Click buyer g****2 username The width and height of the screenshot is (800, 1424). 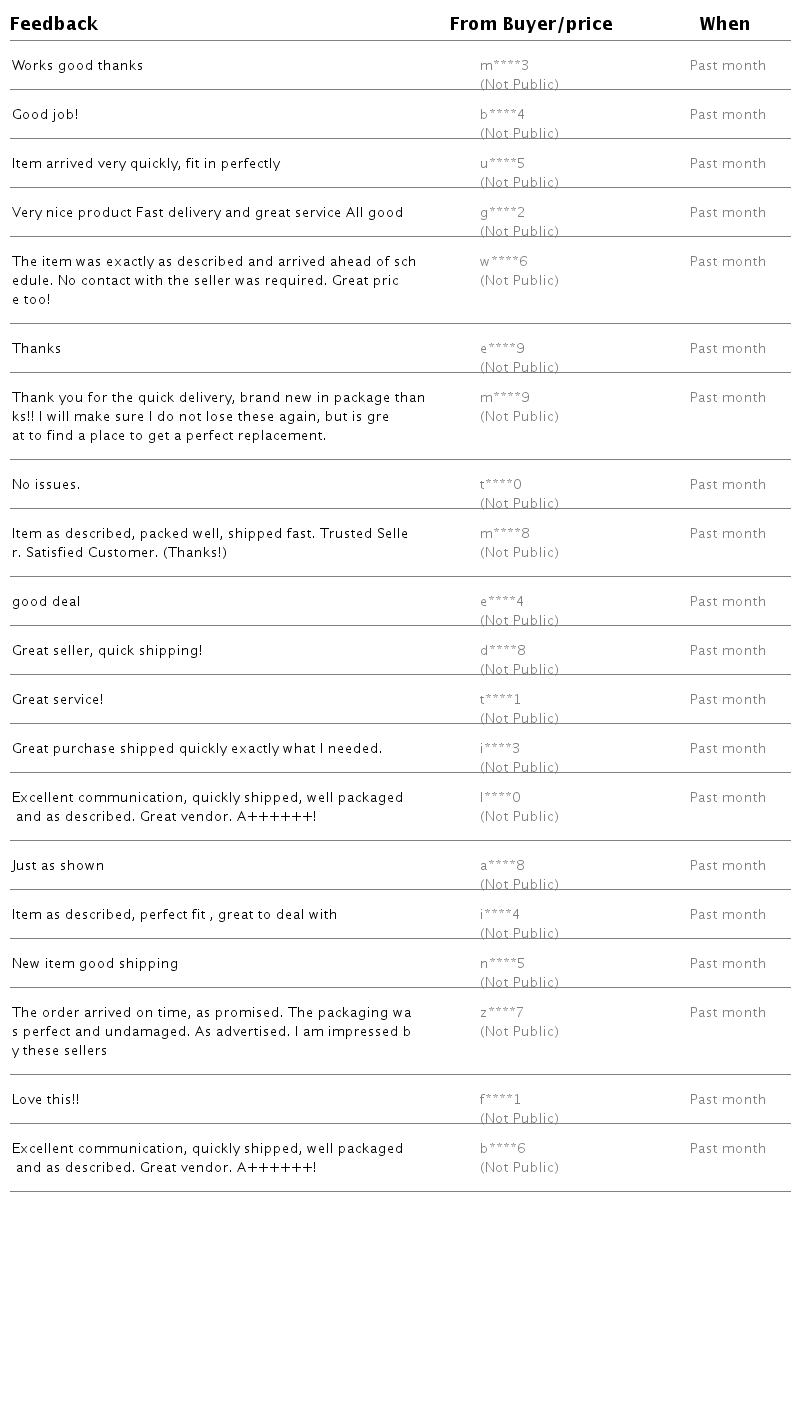(x=502, y=213)
